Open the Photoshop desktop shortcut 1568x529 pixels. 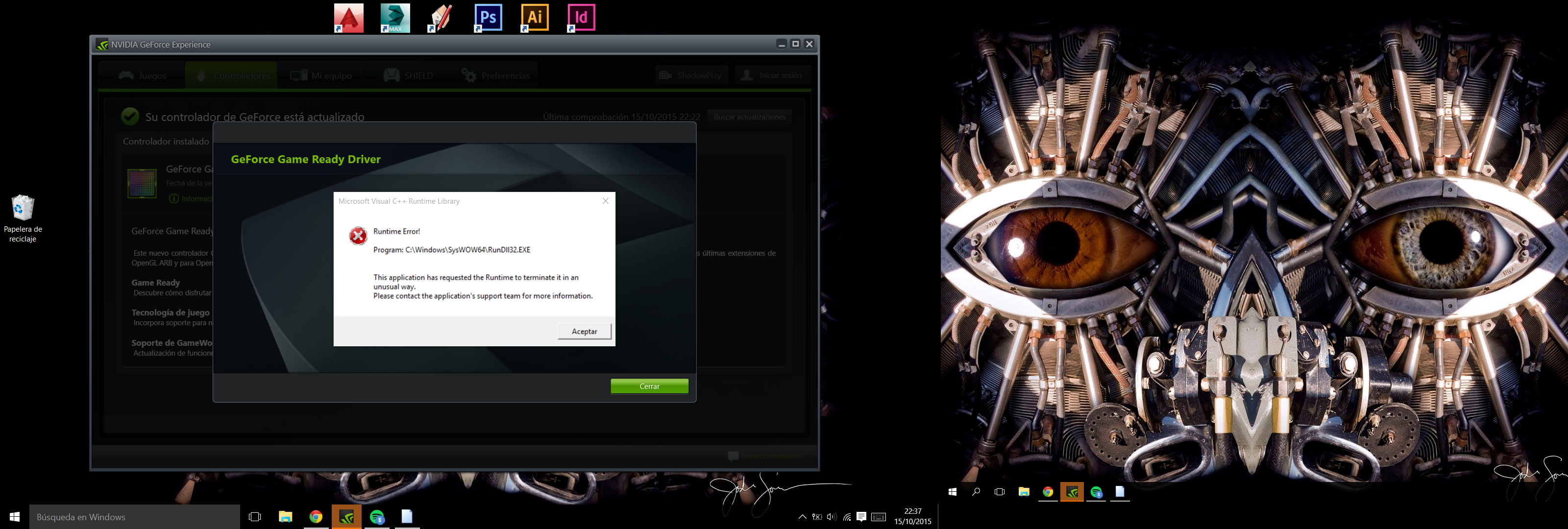(488, 18)
